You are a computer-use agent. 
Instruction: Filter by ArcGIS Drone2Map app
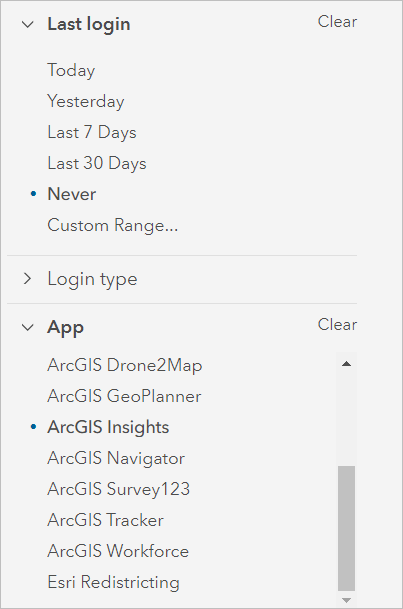125,365
